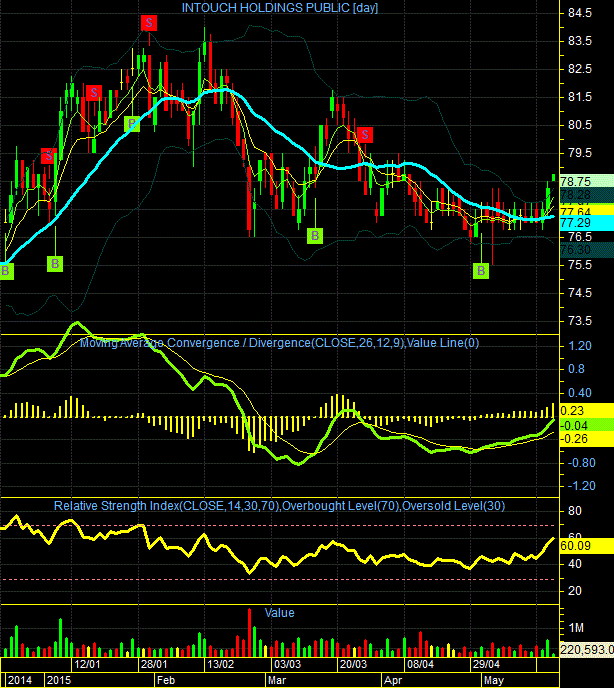Click the green B buy marker in mid-March
The width and height of the screenshot is (614, 688).
315,236
